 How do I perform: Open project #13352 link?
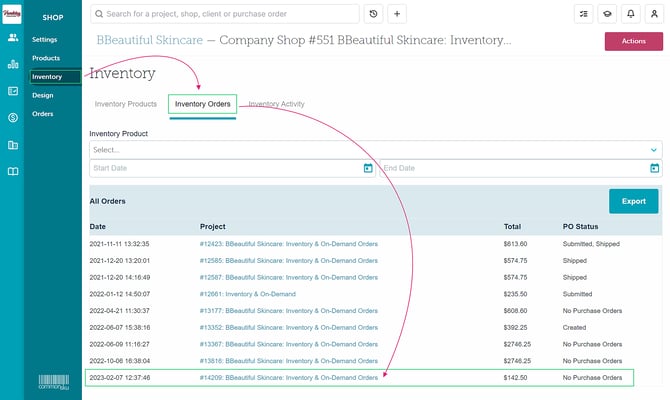[x=289, y=328]
